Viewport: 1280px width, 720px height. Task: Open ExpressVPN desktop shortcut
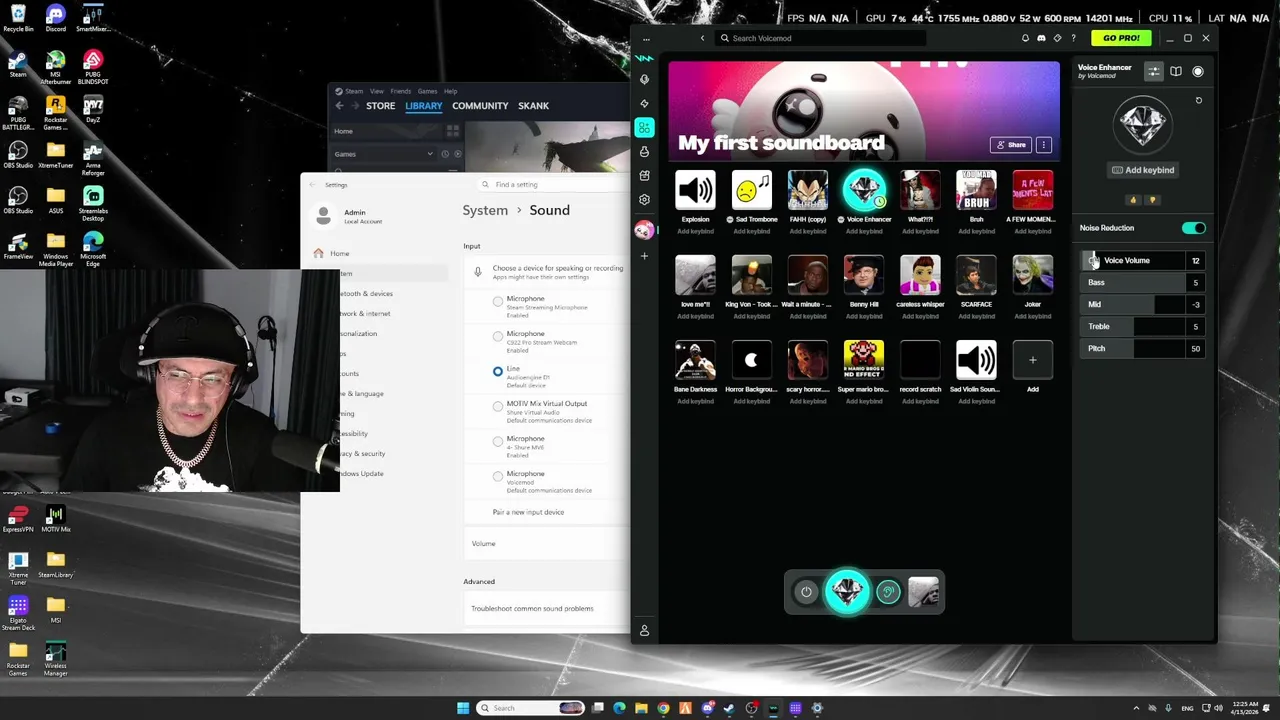[18, 518]
